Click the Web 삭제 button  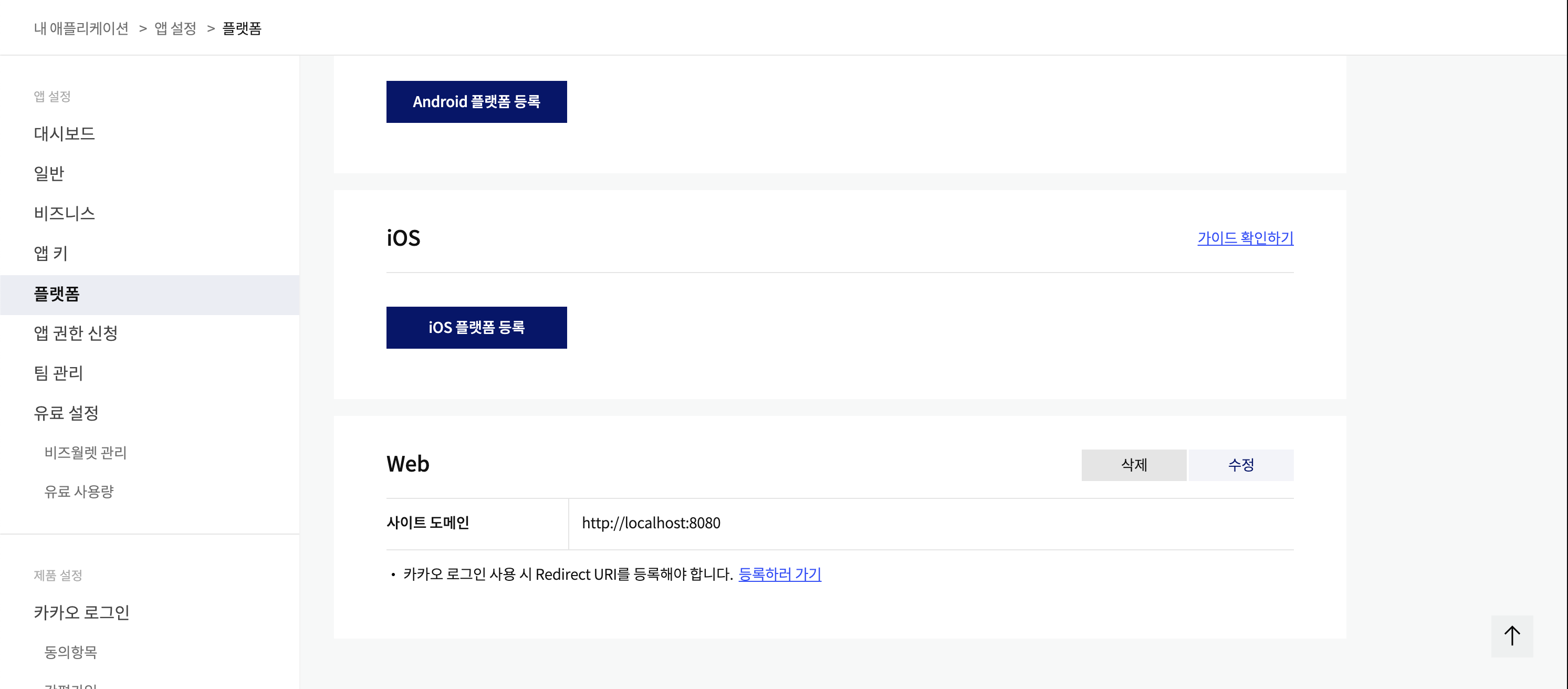click(1133, 465)
